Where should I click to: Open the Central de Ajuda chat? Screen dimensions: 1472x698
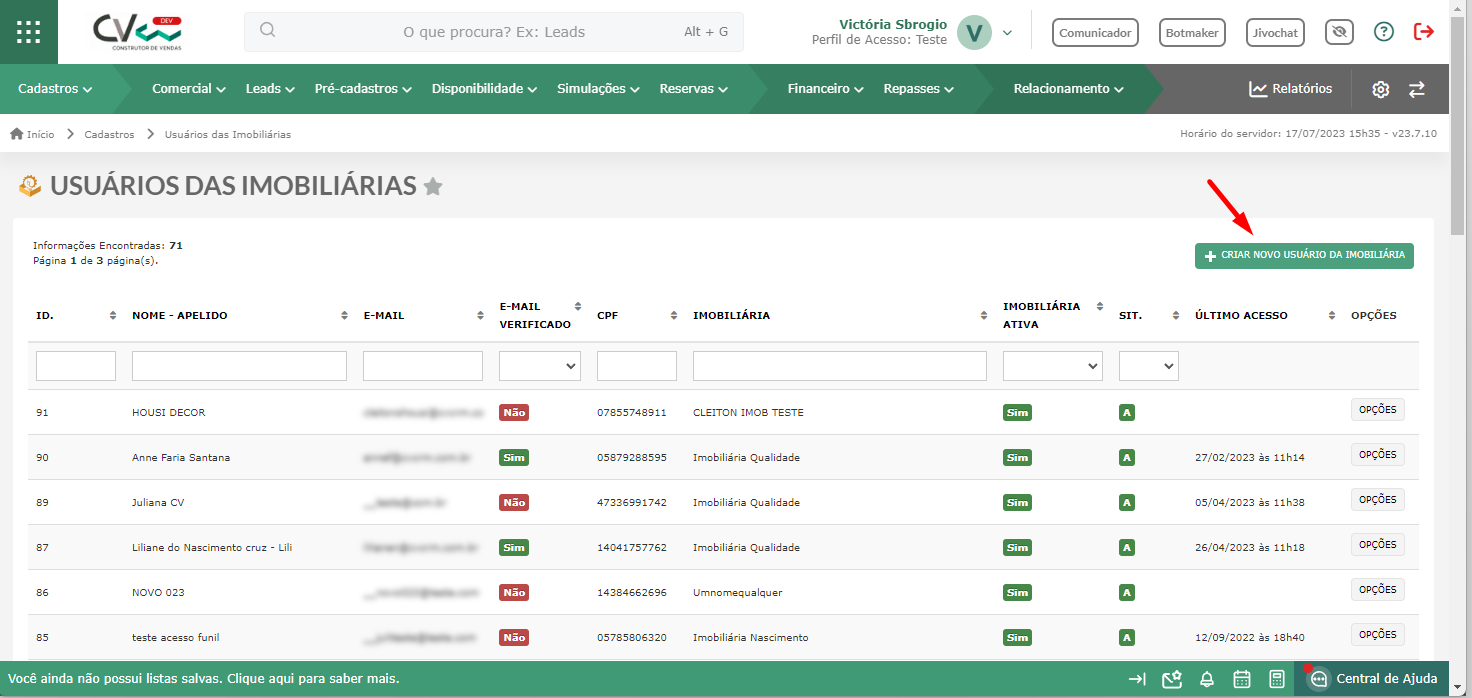coord(1373,679)
